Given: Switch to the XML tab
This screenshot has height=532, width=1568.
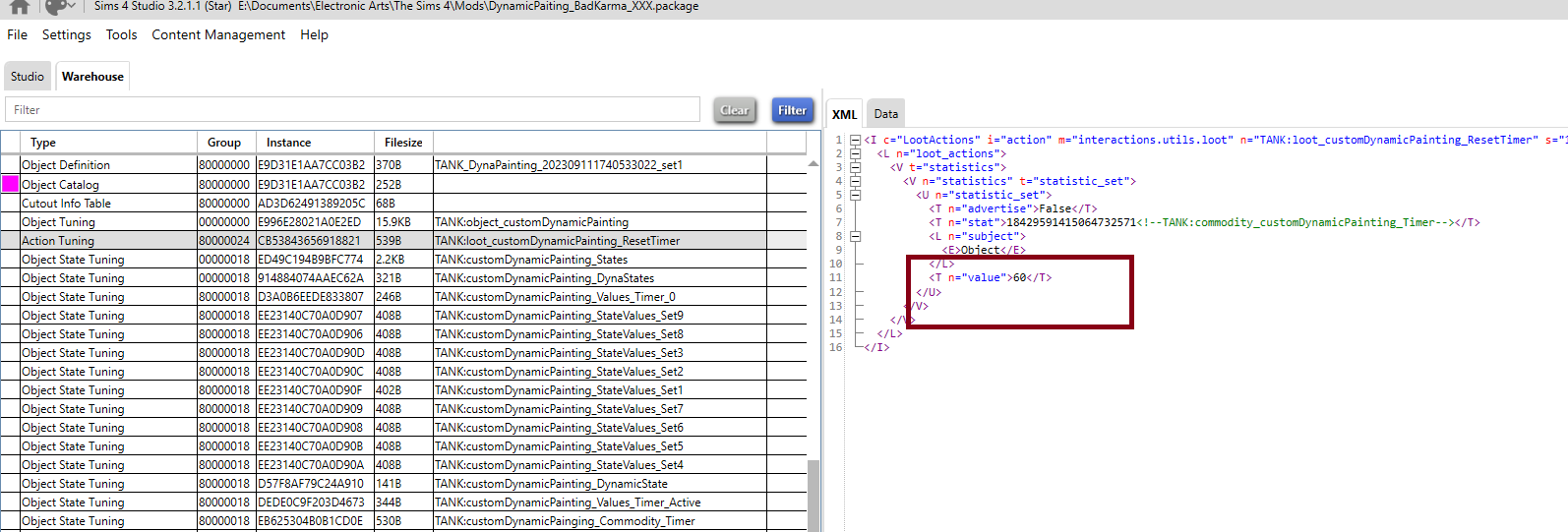Looking at the screenshot, I should (845, 114).
